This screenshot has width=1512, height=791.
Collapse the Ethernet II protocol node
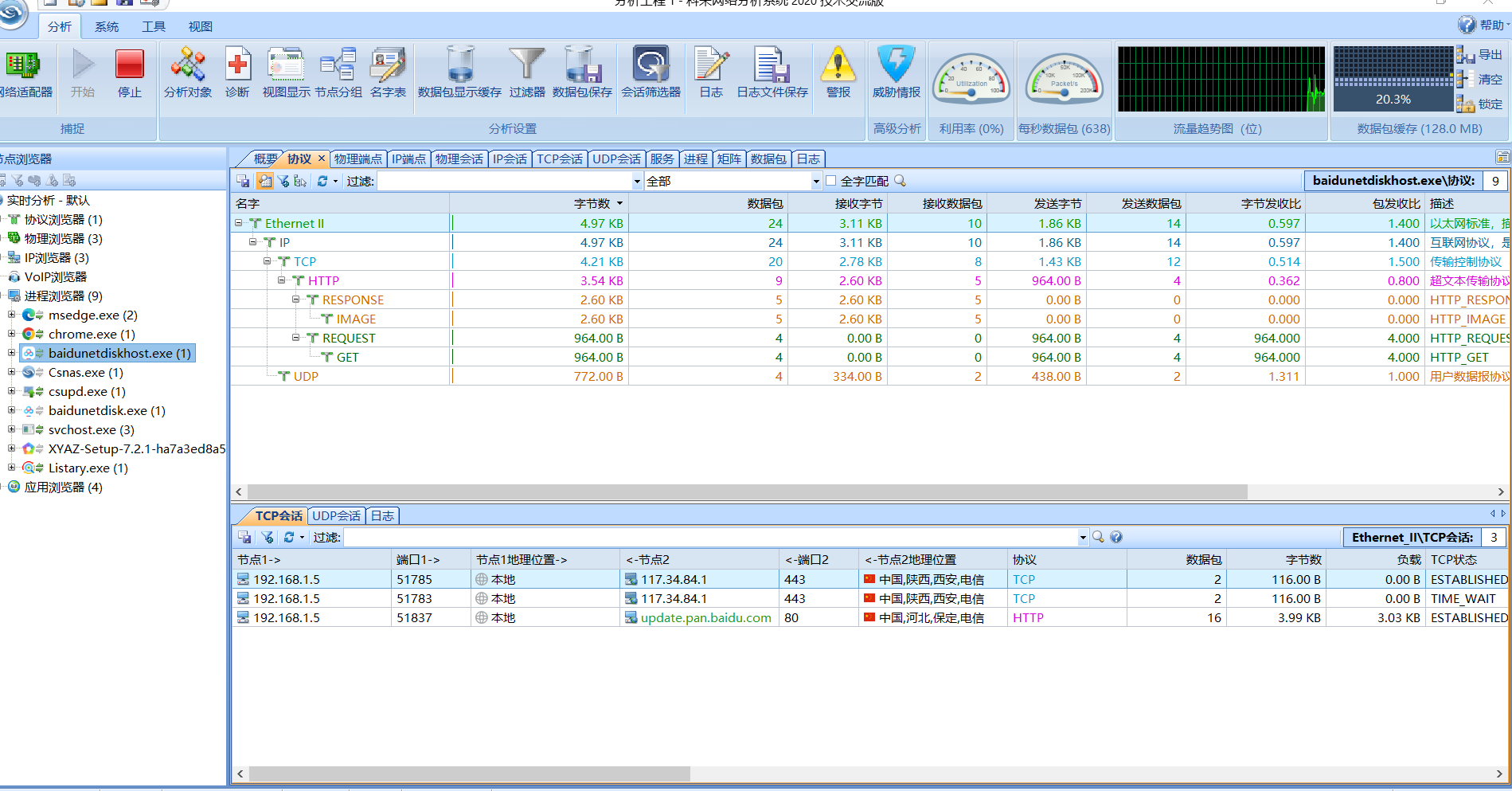[238, 223]
